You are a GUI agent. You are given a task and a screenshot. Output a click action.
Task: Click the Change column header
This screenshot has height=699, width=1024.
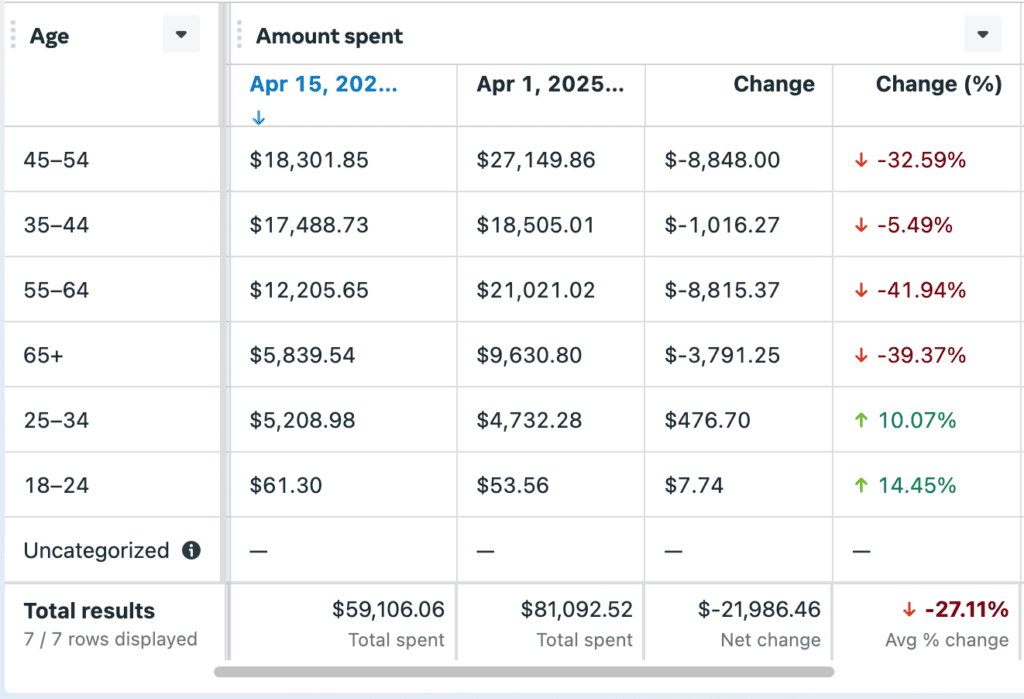click(x=773, y=84)
